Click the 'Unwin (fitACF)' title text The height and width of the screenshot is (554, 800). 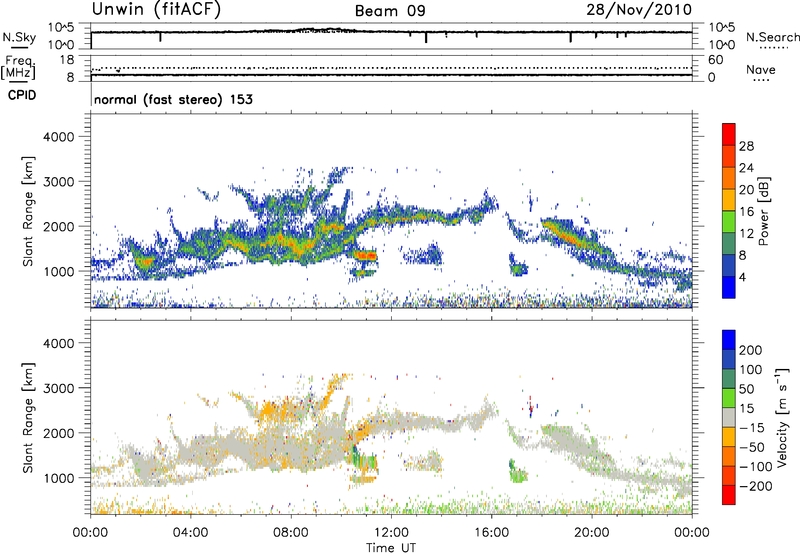click(156, 10)
